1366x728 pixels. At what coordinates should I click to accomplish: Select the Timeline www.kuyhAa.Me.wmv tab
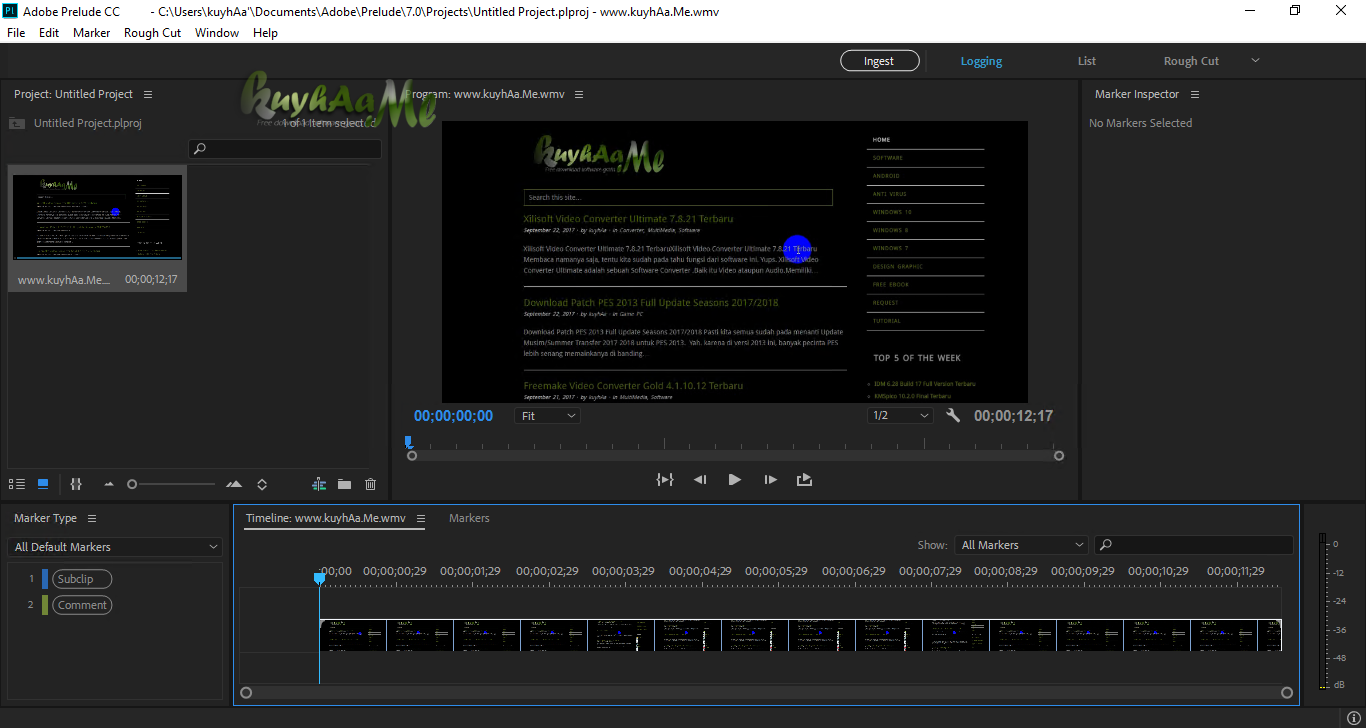click(x=326, y=518)
